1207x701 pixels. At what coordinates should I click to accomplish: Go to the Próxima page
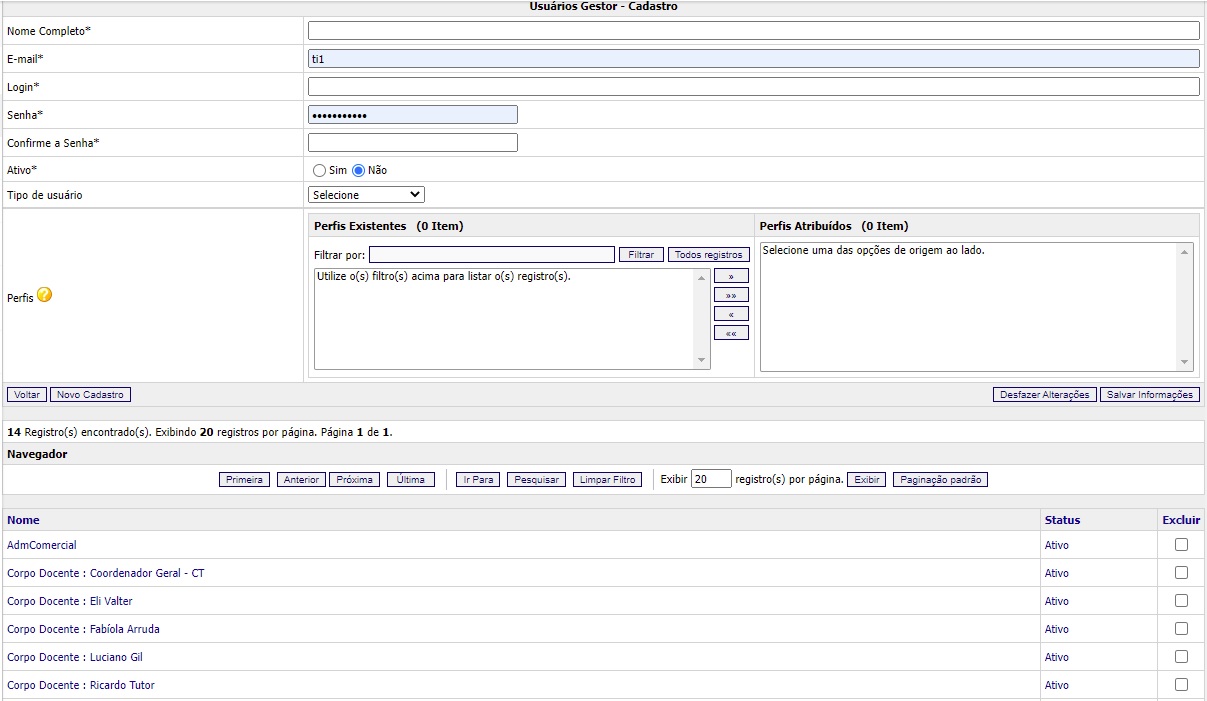[x=354, y=480]
